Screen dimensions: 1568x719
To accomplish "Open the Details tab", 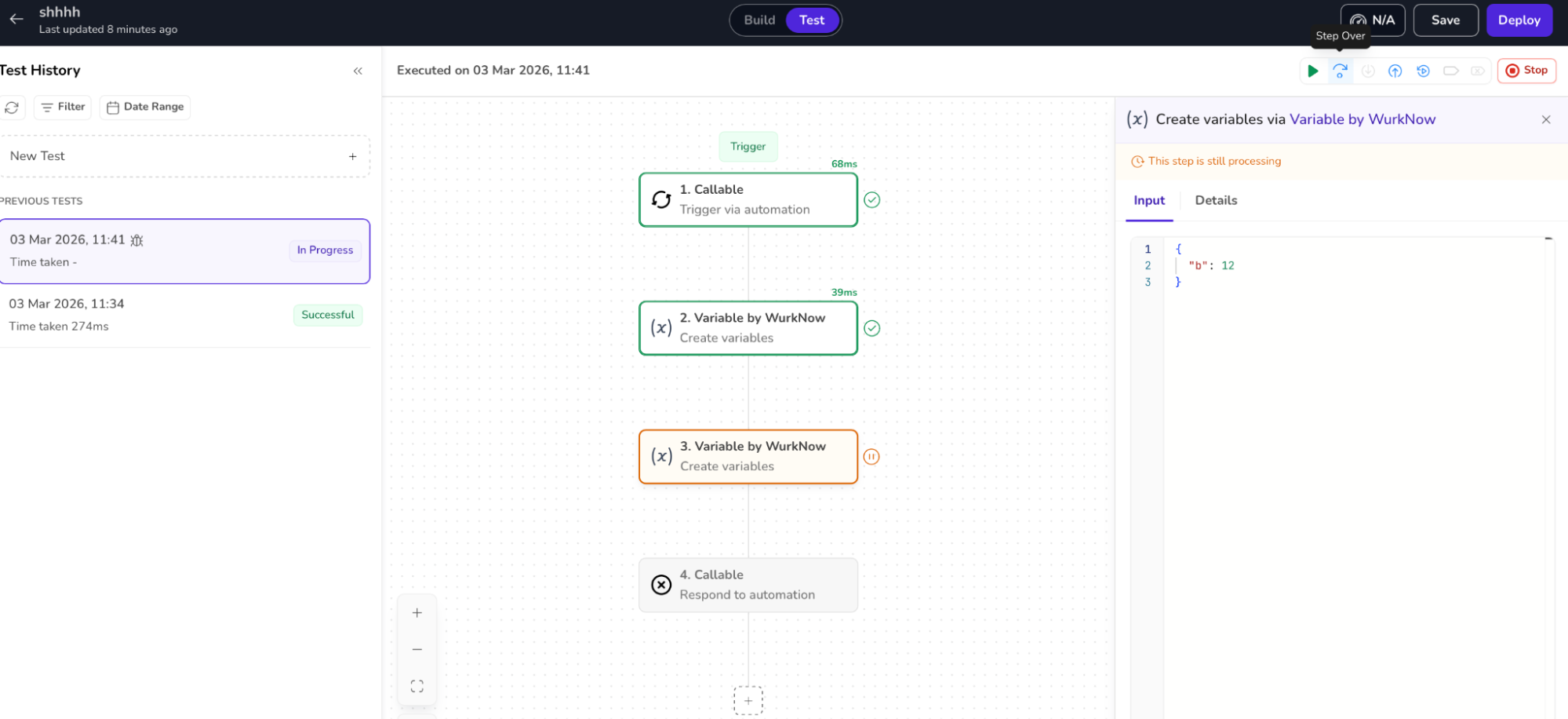I will [1216, 200].
